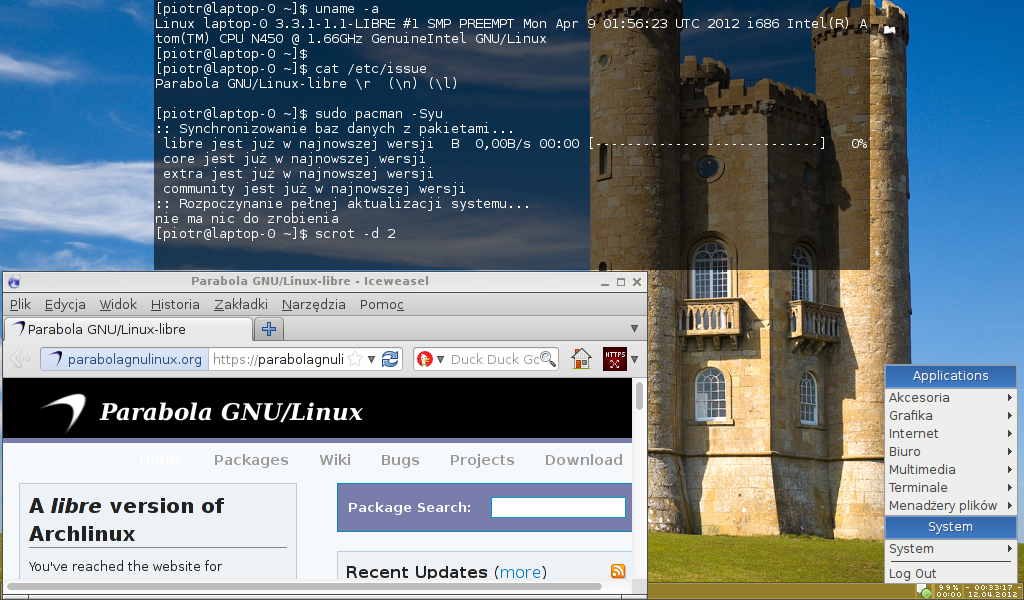Open the Edycja menu

pos(65,304)
